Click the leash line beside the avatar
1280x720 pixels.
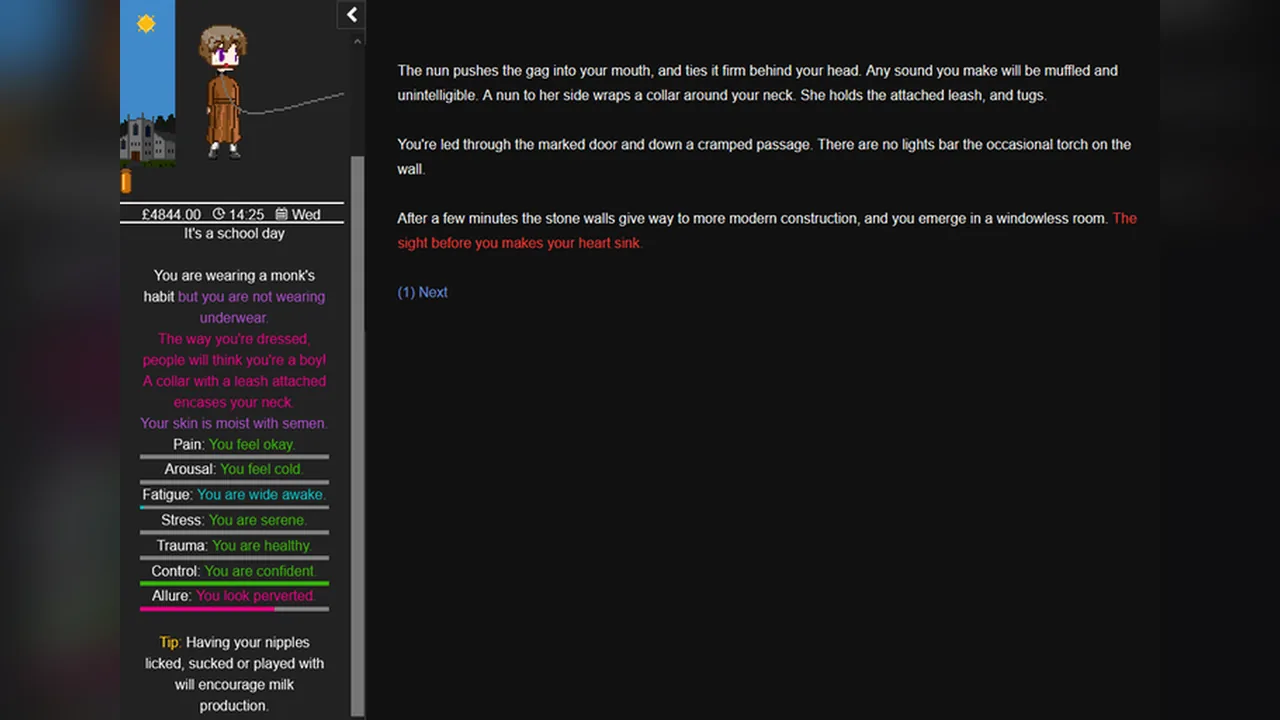(x=293, y=104)
